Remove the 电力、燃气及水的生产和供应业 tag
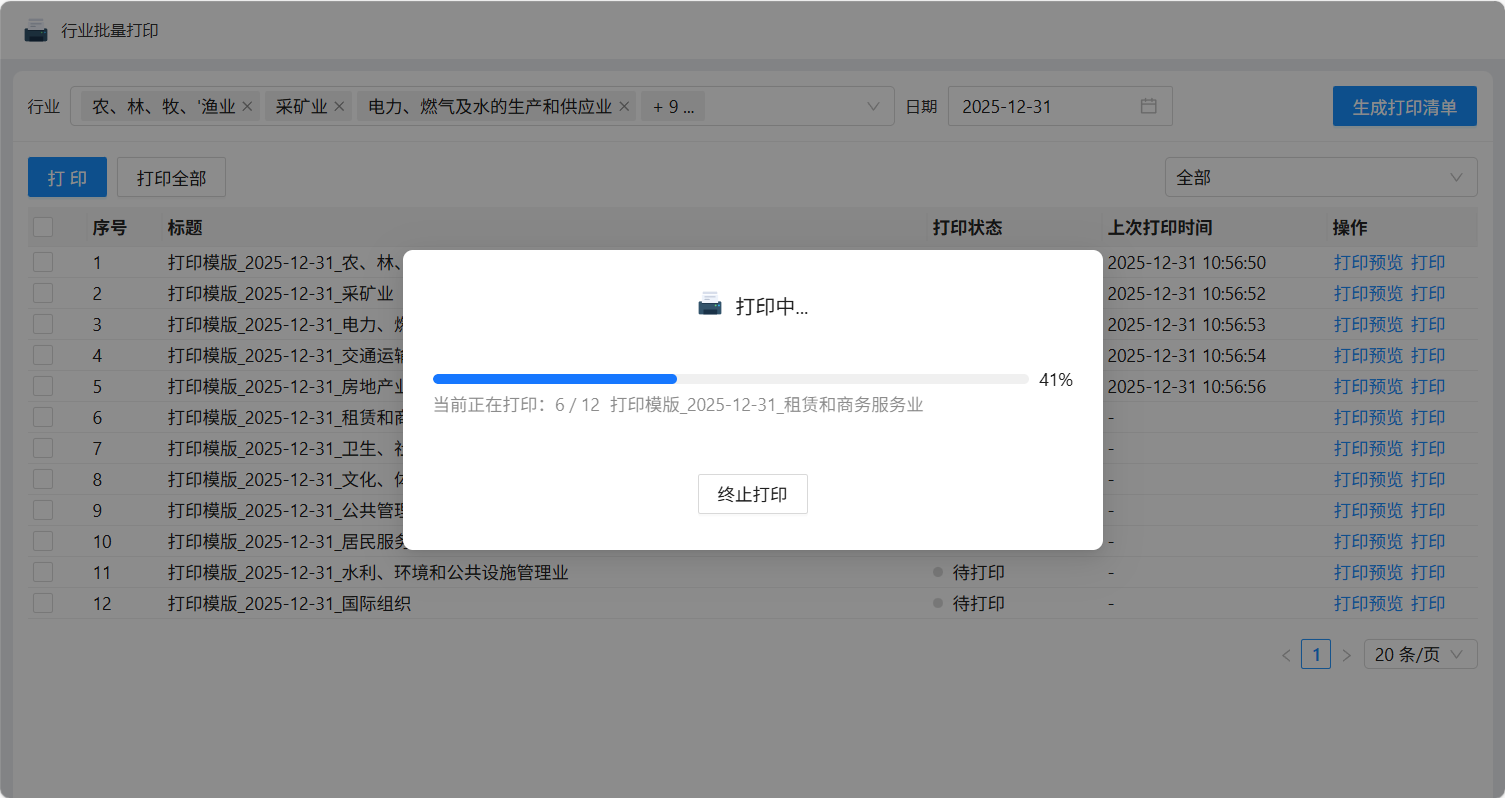1505x798 pixels. (x=624, y=107)
